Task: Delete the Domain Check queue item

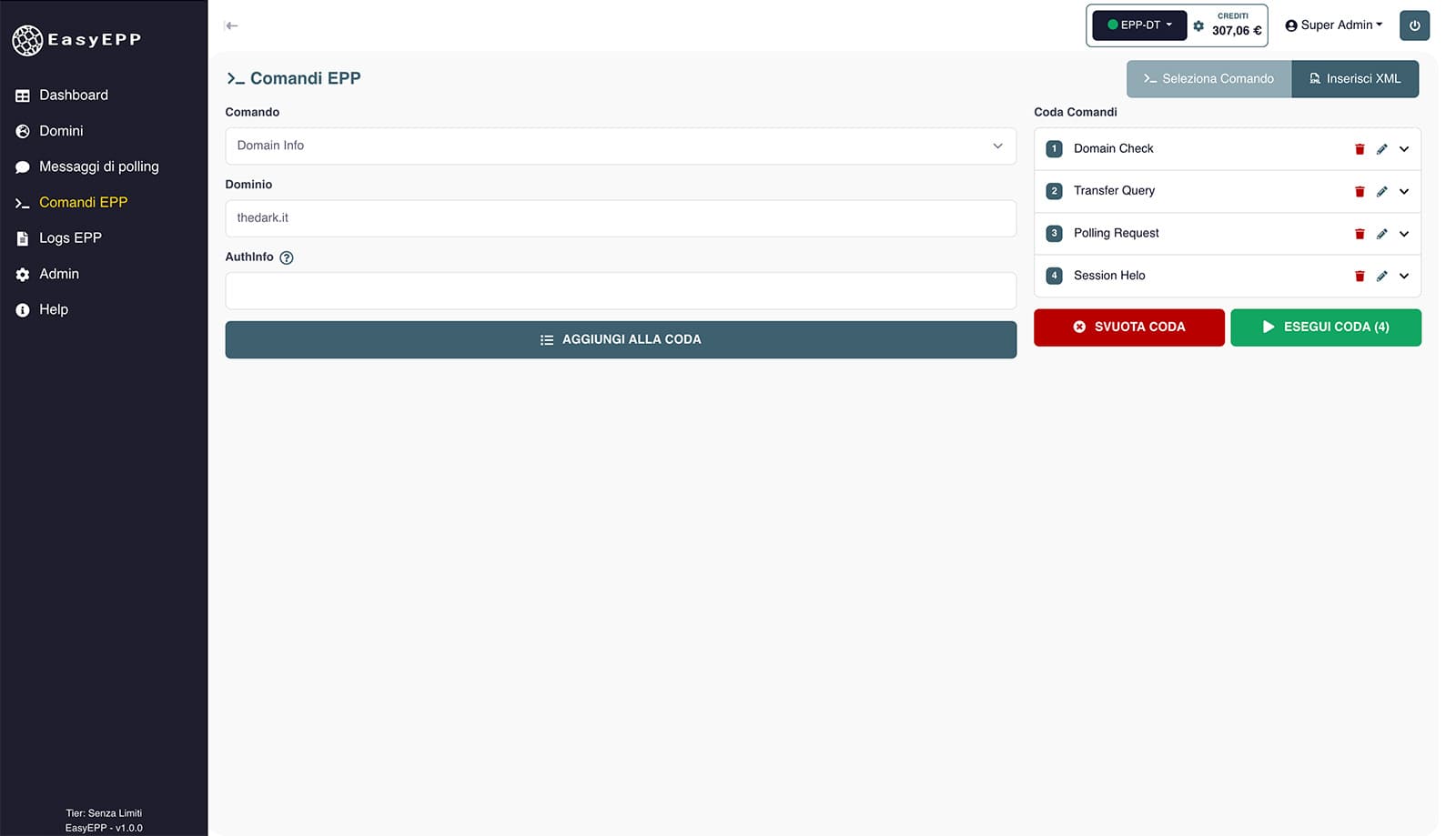Action: [x=1360, y=149]
